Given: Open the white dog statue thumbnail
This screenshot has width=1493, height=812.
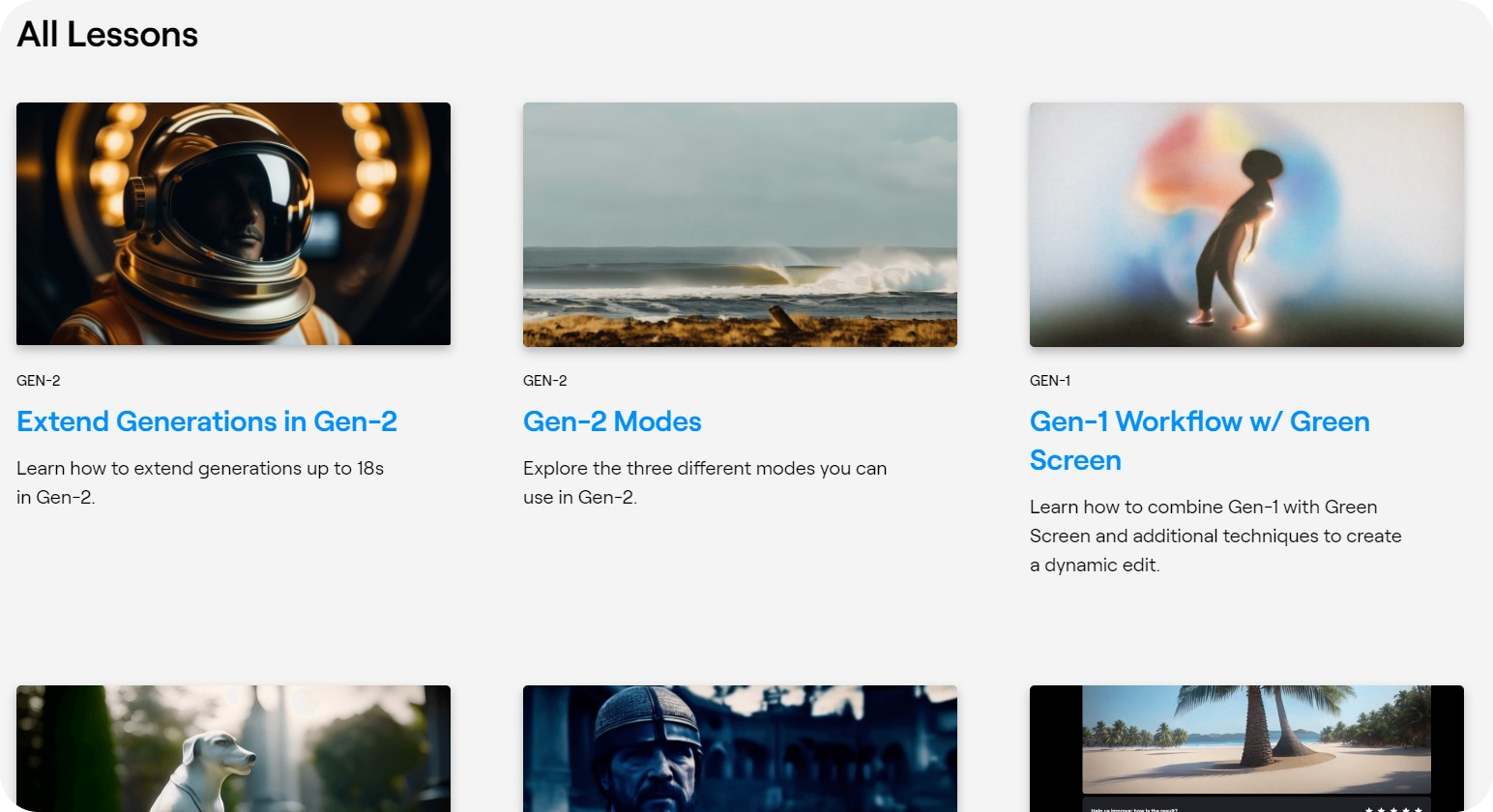Looking at the screenshot, I should click(233, 748).
